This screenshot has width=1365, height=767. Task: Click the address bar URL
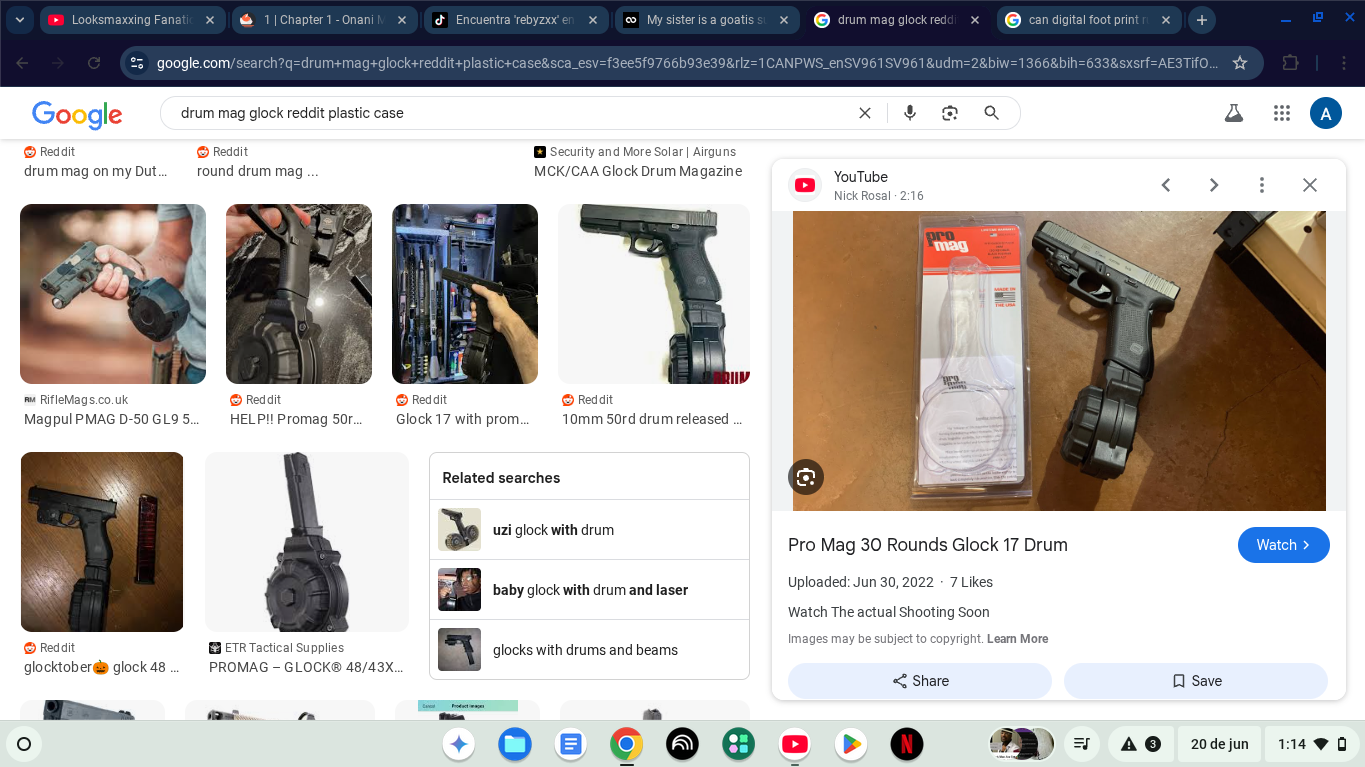(688, 63)
